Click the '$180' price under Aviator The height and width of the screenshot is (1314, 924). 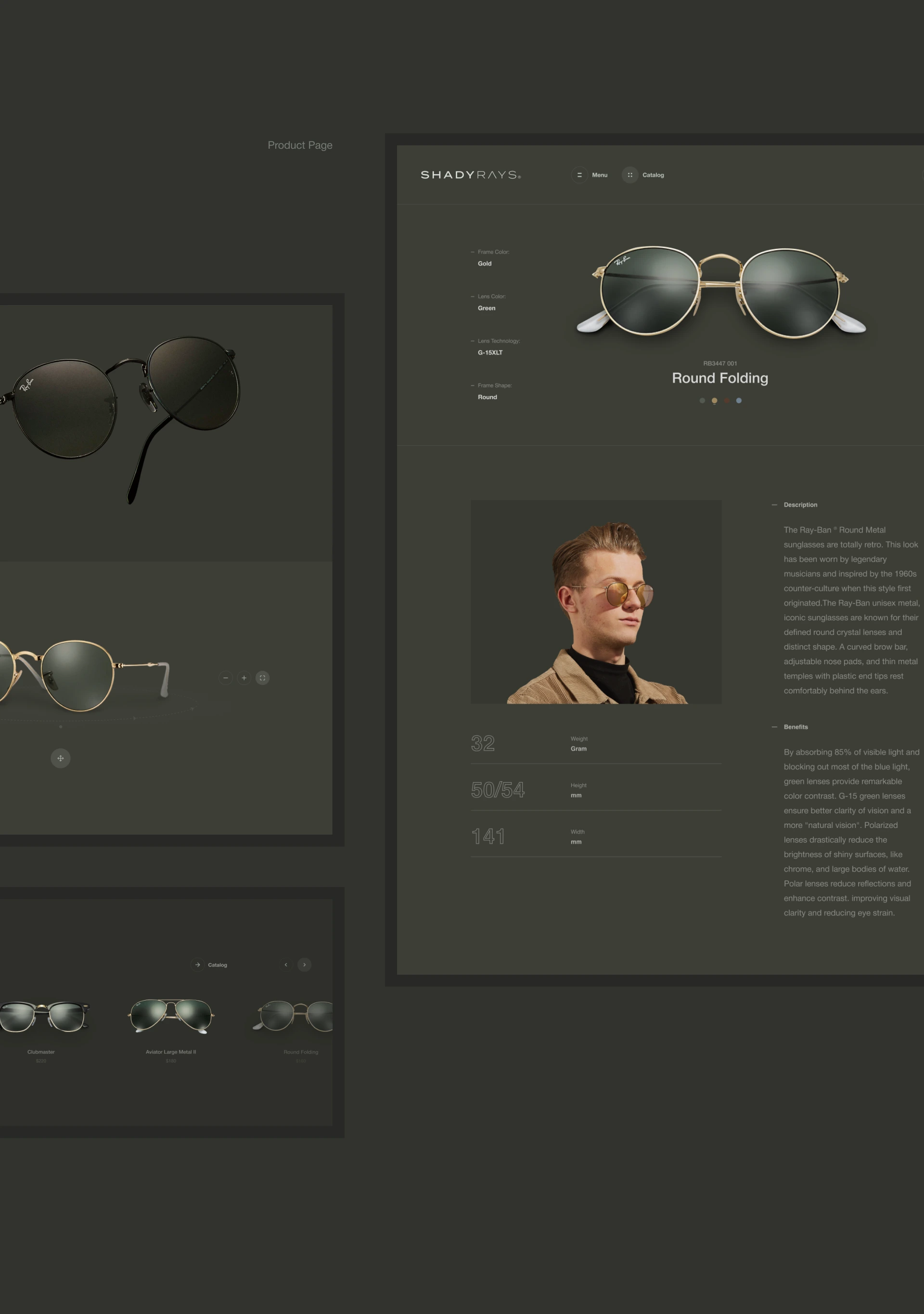coord(171,1060)
